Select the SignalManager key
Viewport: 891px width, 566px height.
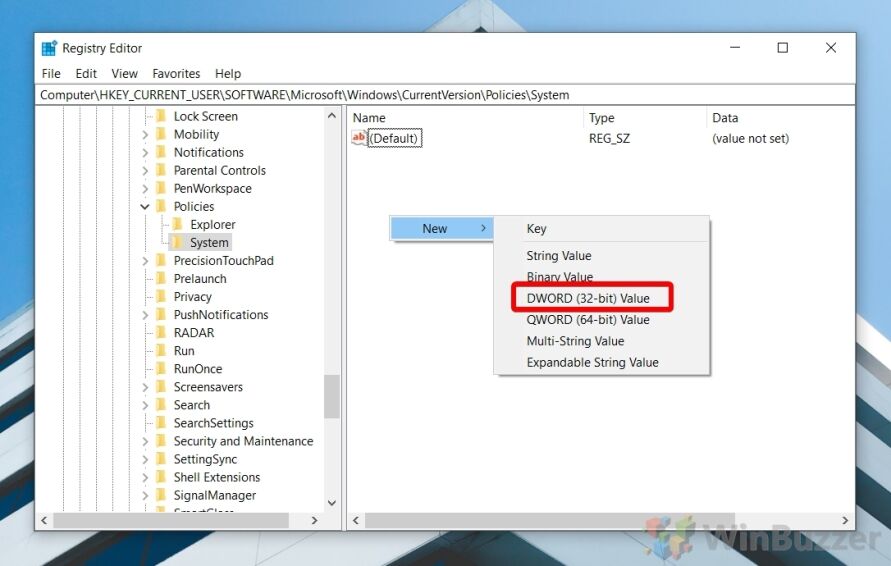(x=215, y=496)
